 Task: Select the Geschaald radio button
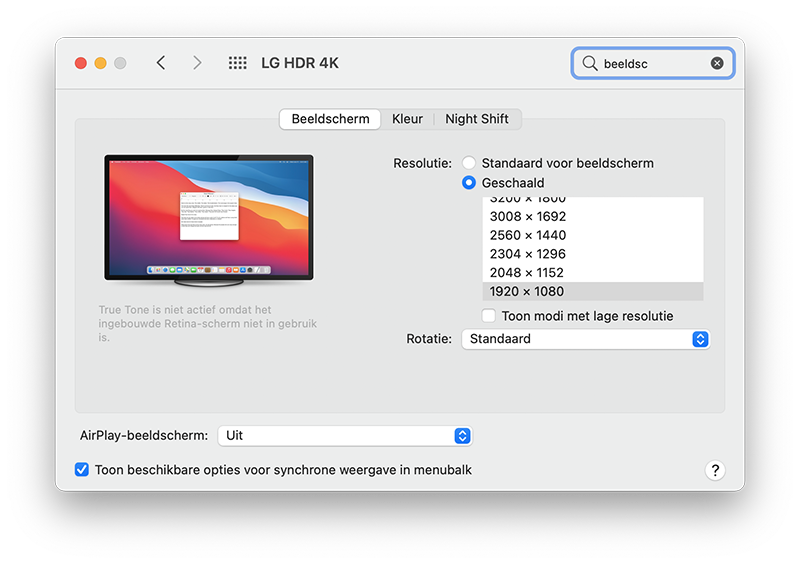tap(468, 182)
